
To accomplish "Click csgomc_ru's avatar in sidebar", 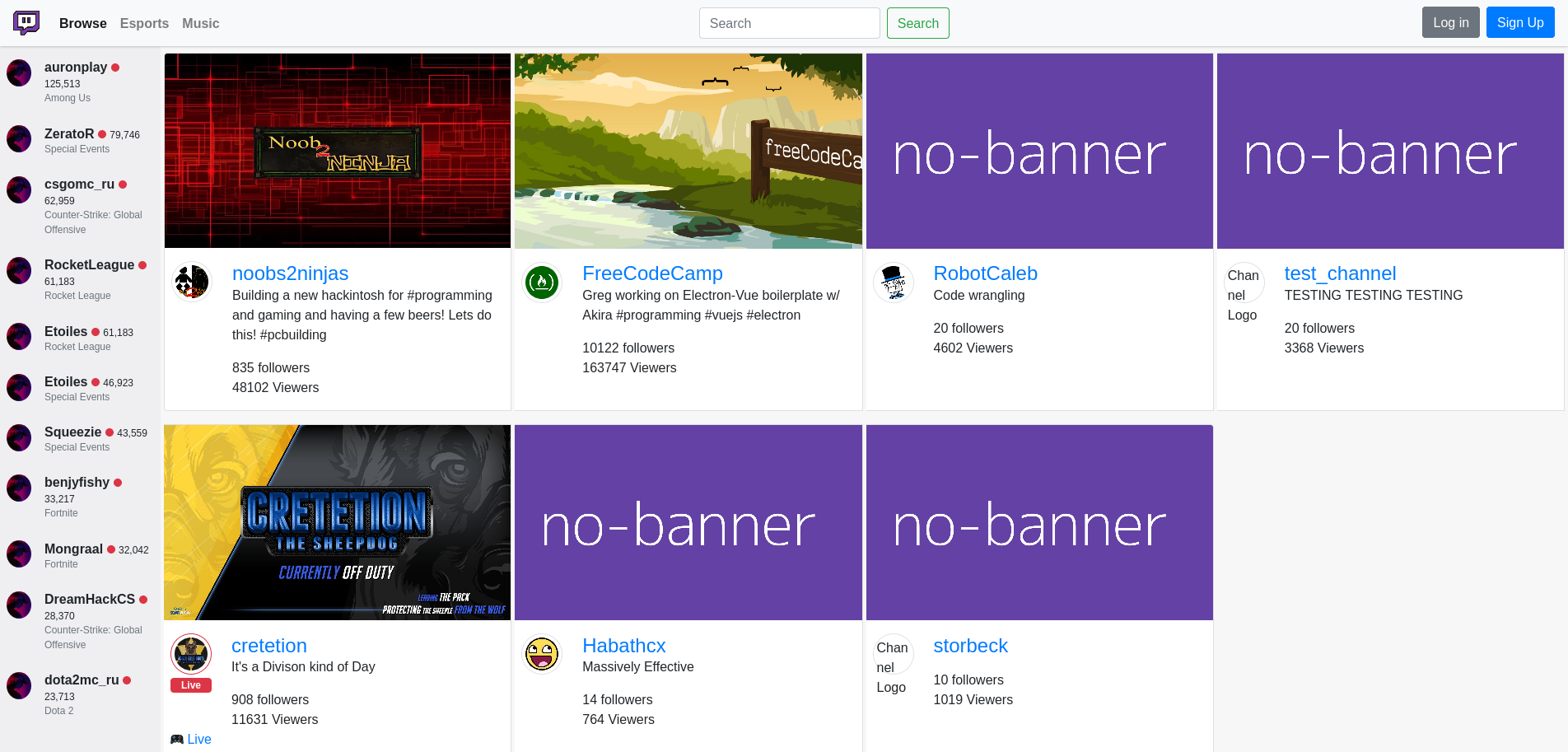I will tap(19, 189).
